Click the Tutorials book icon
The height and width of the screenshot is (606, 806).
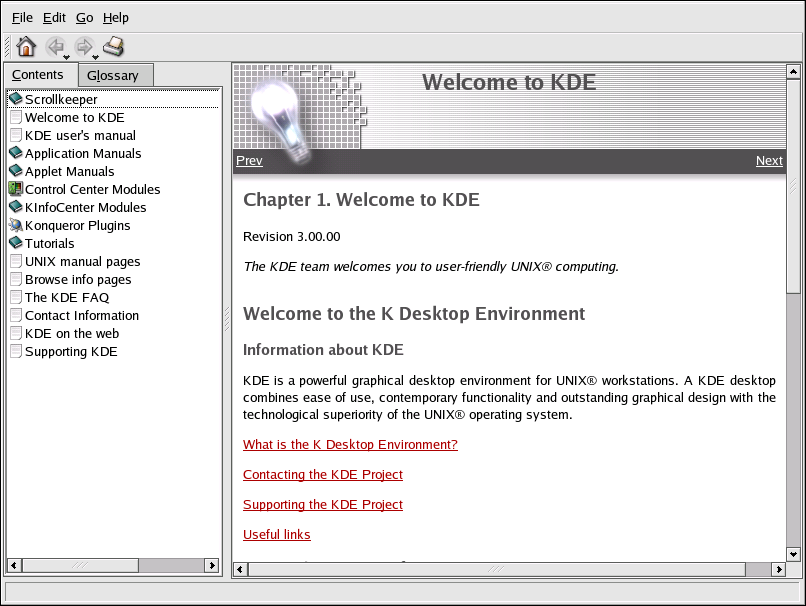(15, 243)
